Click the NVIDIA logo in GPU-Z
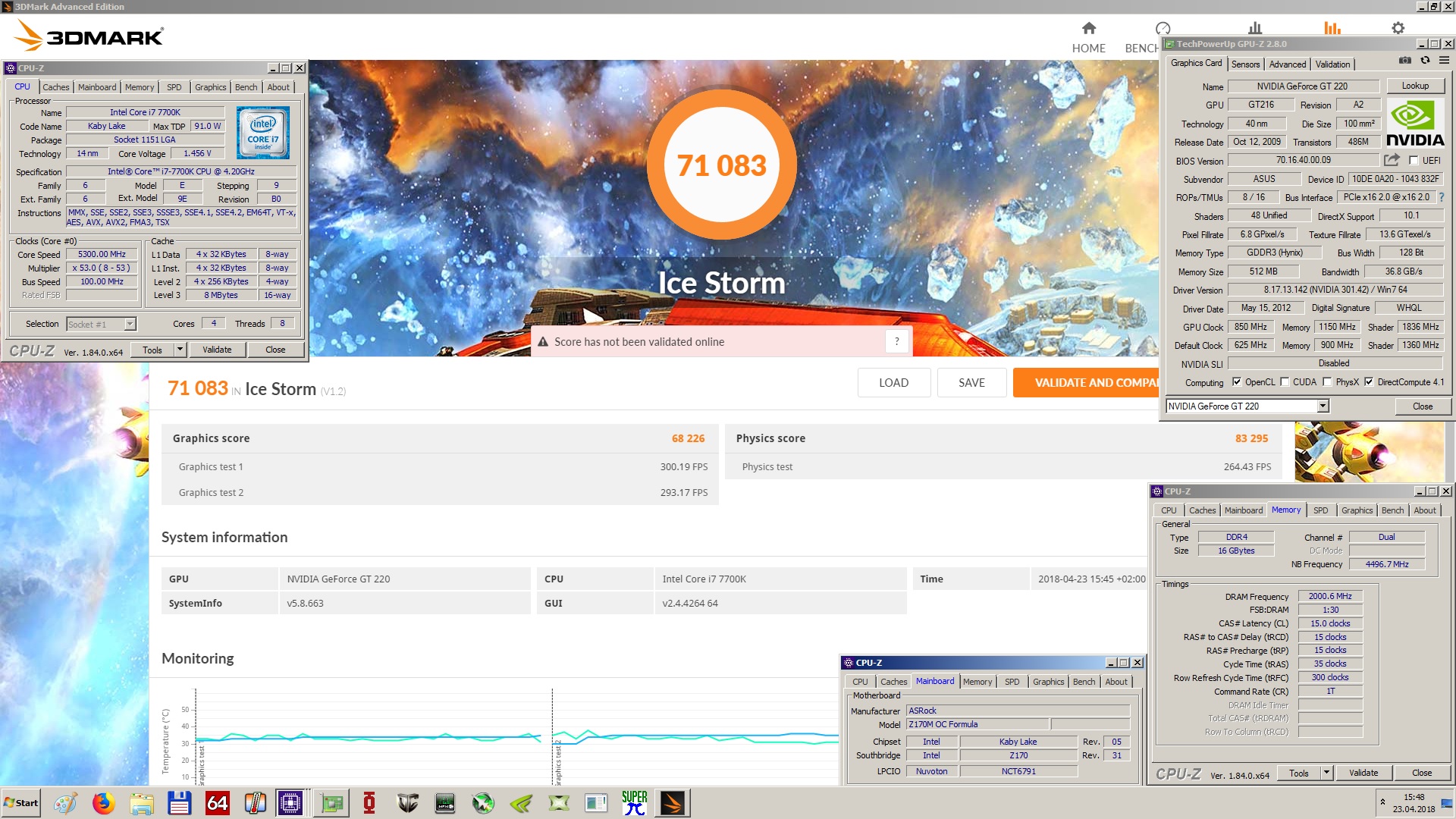The image size is (1456, 819). pyautogui.click(x=1415, y=124)
